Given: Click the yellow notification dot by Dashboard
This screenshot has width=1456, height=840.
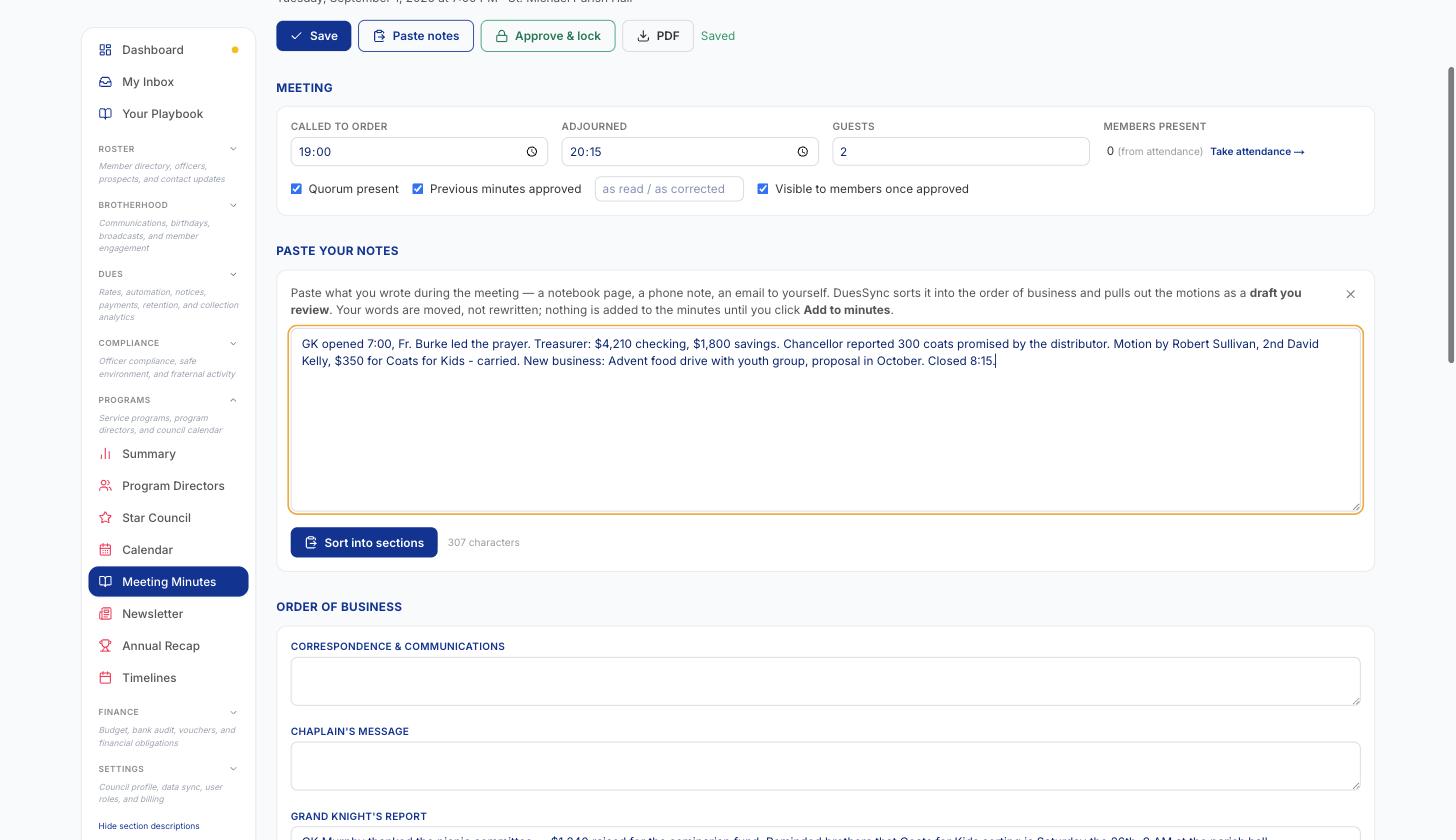Looking at the screenshot, I should 235,50.
